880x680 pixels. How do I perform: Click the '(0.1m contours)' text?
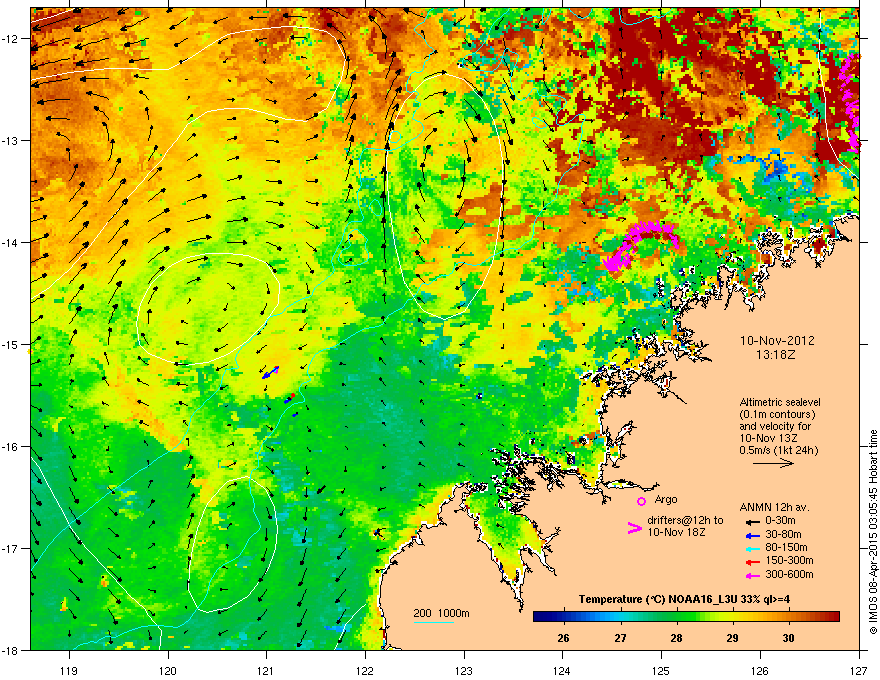pos(777,415)
